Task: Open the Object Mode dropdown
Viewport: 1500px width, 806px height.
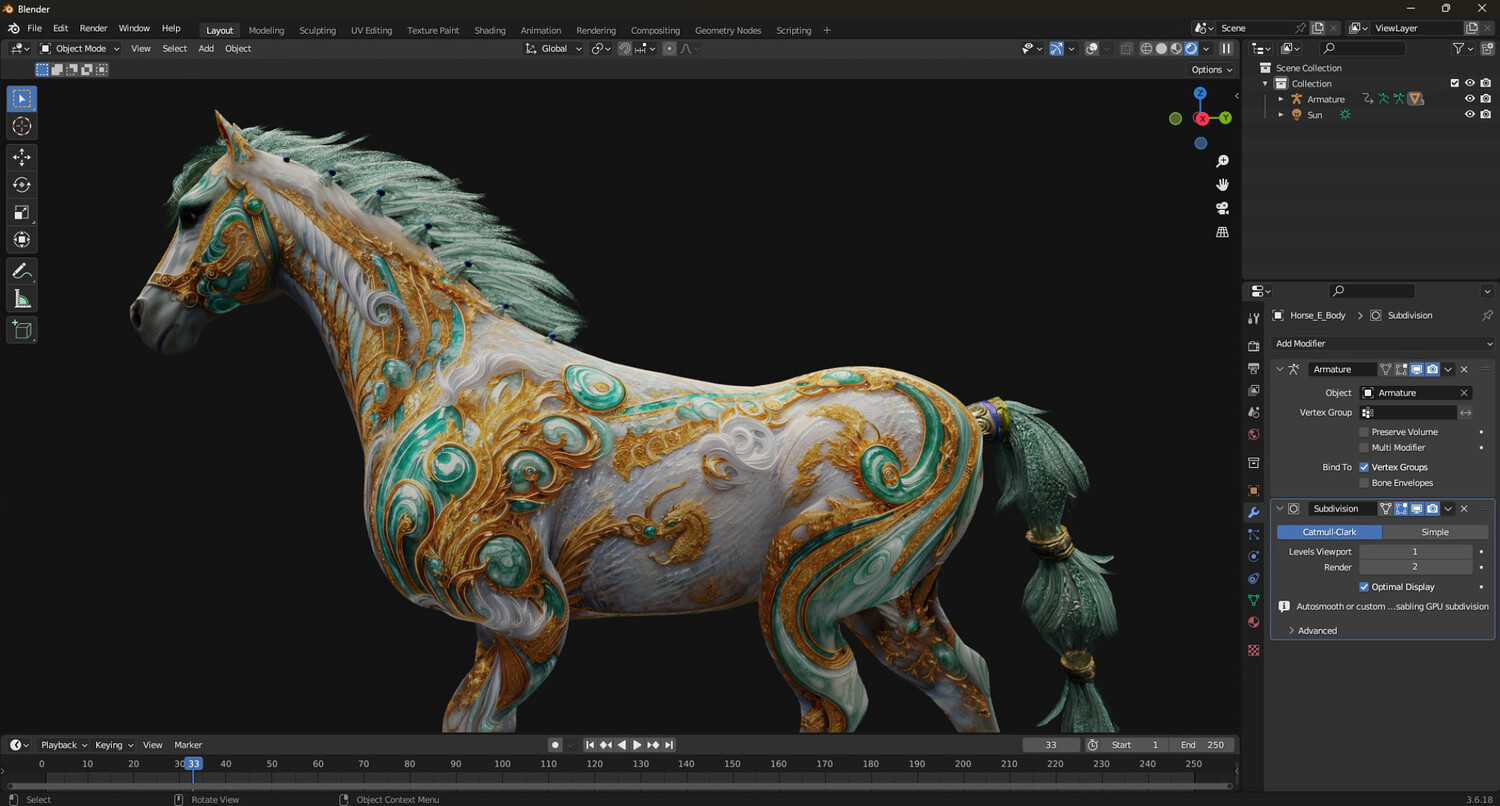Action: [x=80, y=48]
